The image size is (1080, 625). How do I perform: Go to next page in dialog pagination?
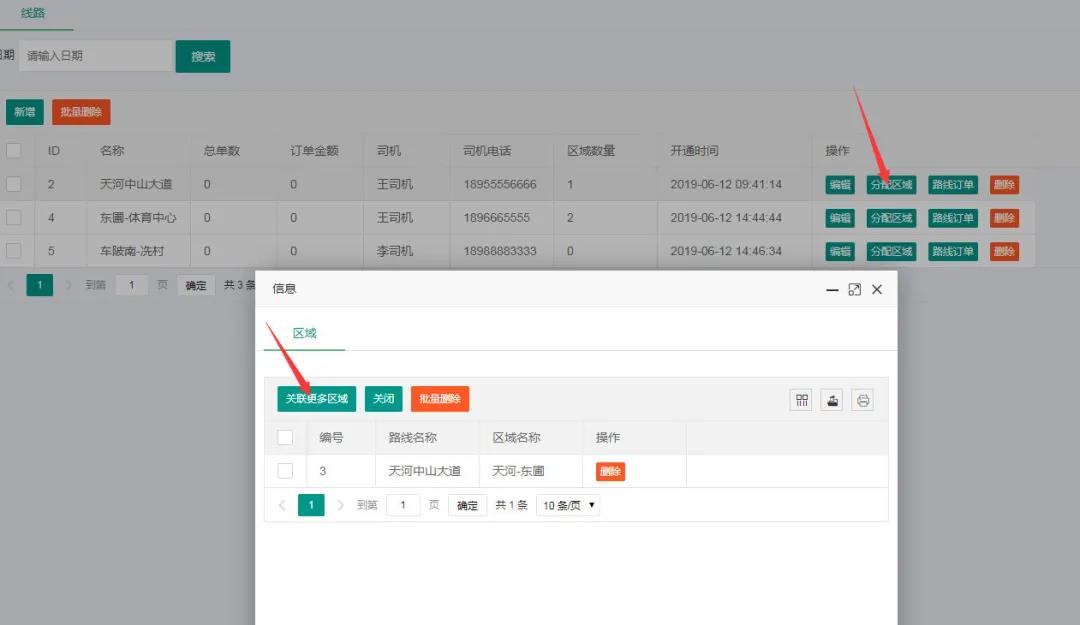(x=341, y=505)
